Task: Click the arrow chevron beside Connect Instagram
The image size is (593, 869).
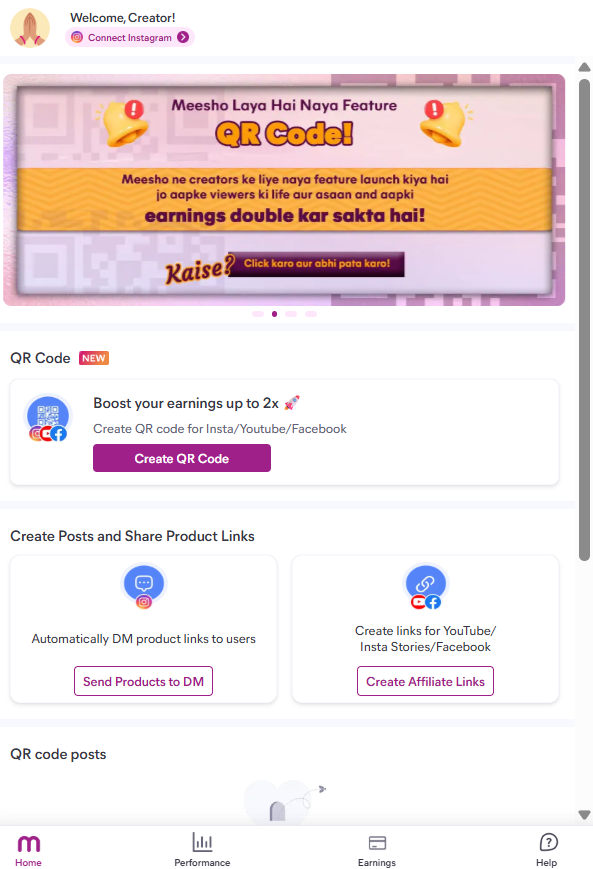Action: [183, 37]
